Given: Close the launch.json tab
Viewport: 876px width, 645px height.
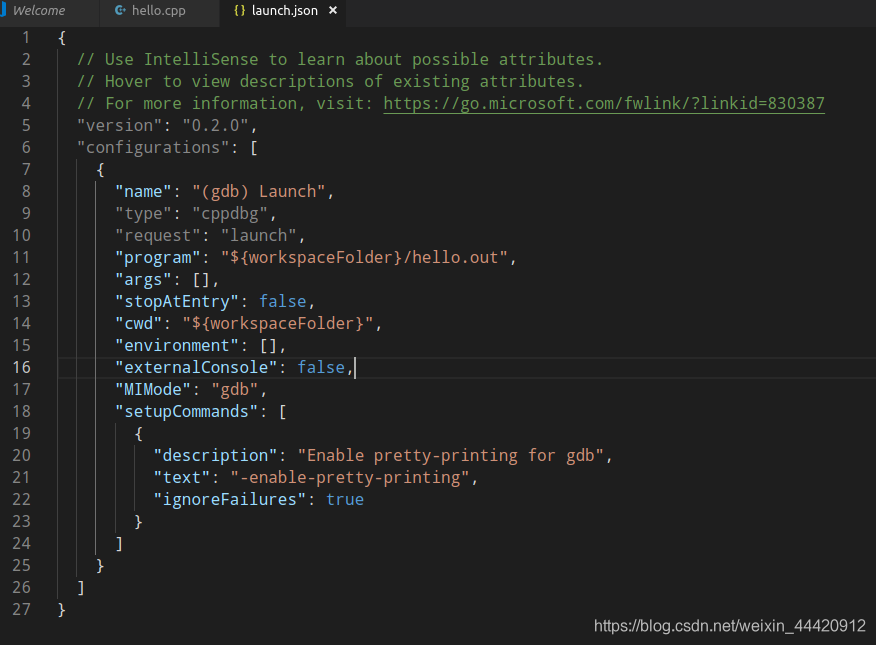Looking at the screenshot, I should (x=333, y=10).
